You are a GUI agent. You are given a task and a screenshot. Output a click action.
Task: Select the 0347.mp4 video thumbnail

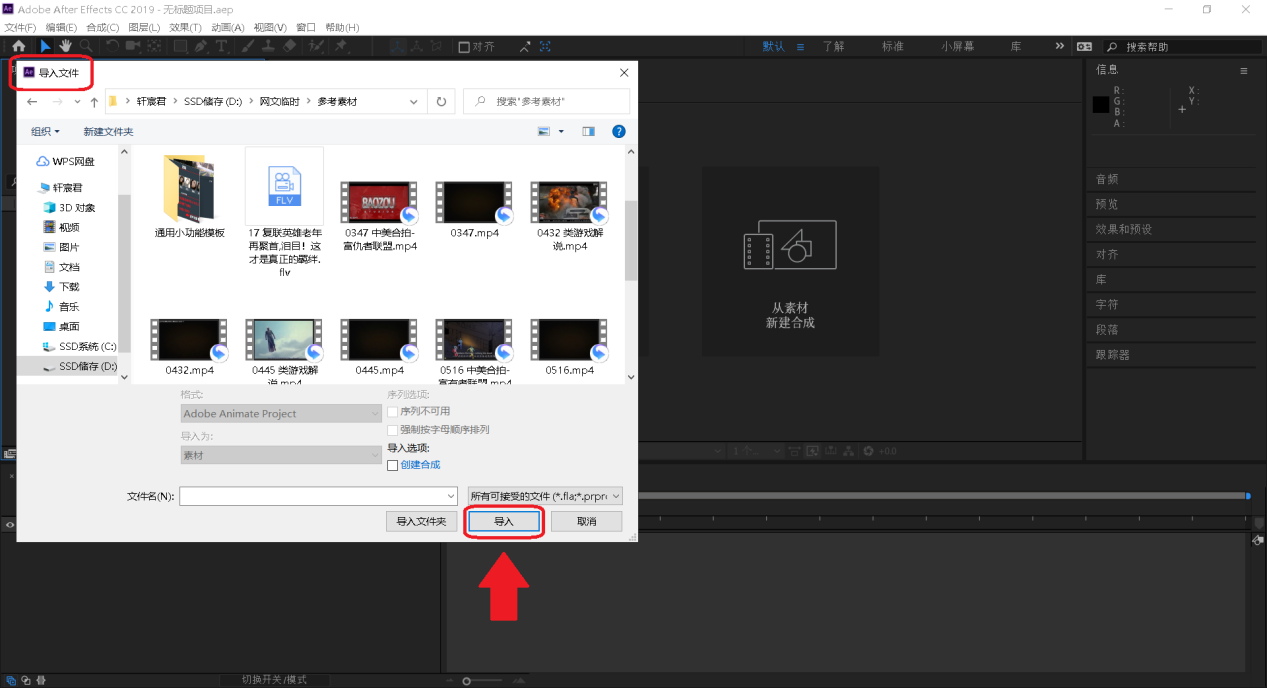pyautogui.click(x=474, y=203)
